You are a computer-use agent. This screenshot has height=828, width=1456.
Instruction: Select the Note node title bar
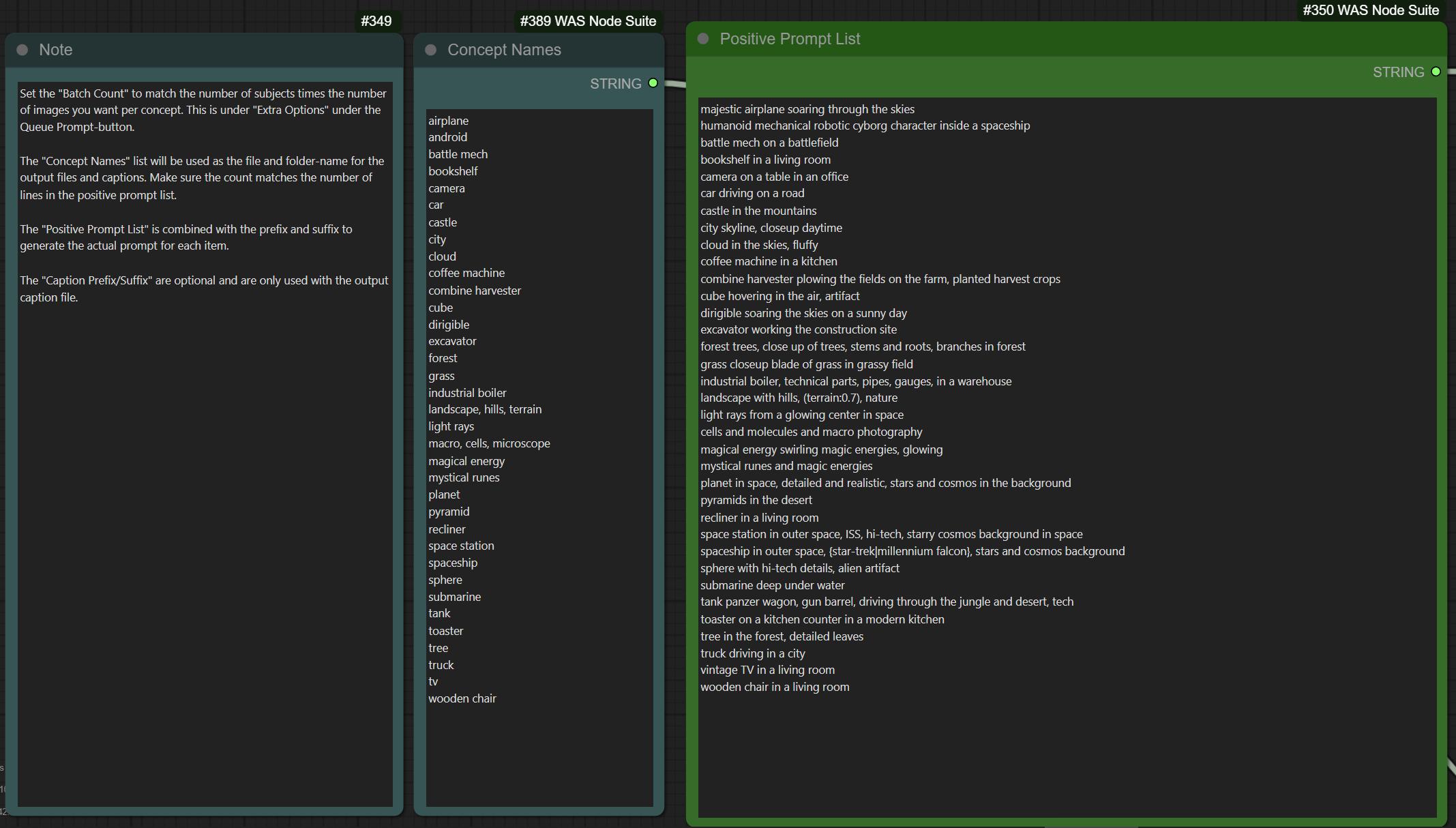pyautogui.click(x=205, y=50)
